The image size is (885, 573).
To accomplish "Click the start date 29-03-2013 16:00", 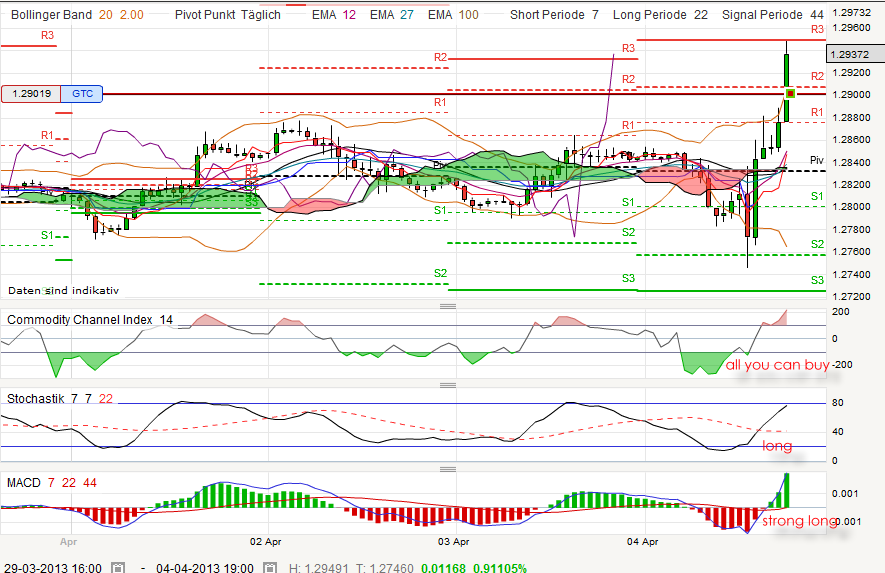I will coord(53,567).
